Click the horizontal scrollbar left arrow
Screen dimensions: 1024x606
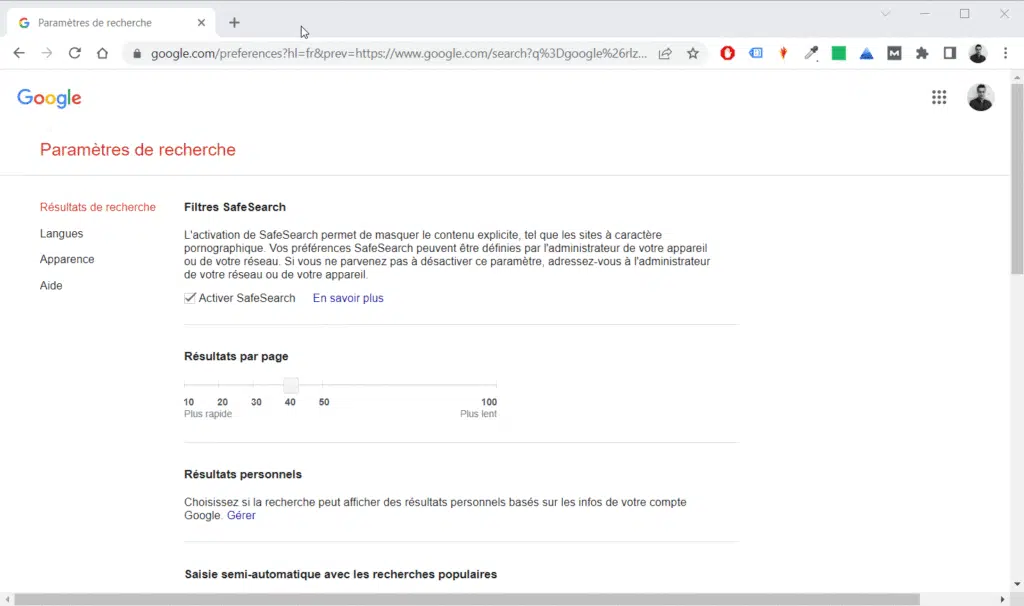pos(7,599)
